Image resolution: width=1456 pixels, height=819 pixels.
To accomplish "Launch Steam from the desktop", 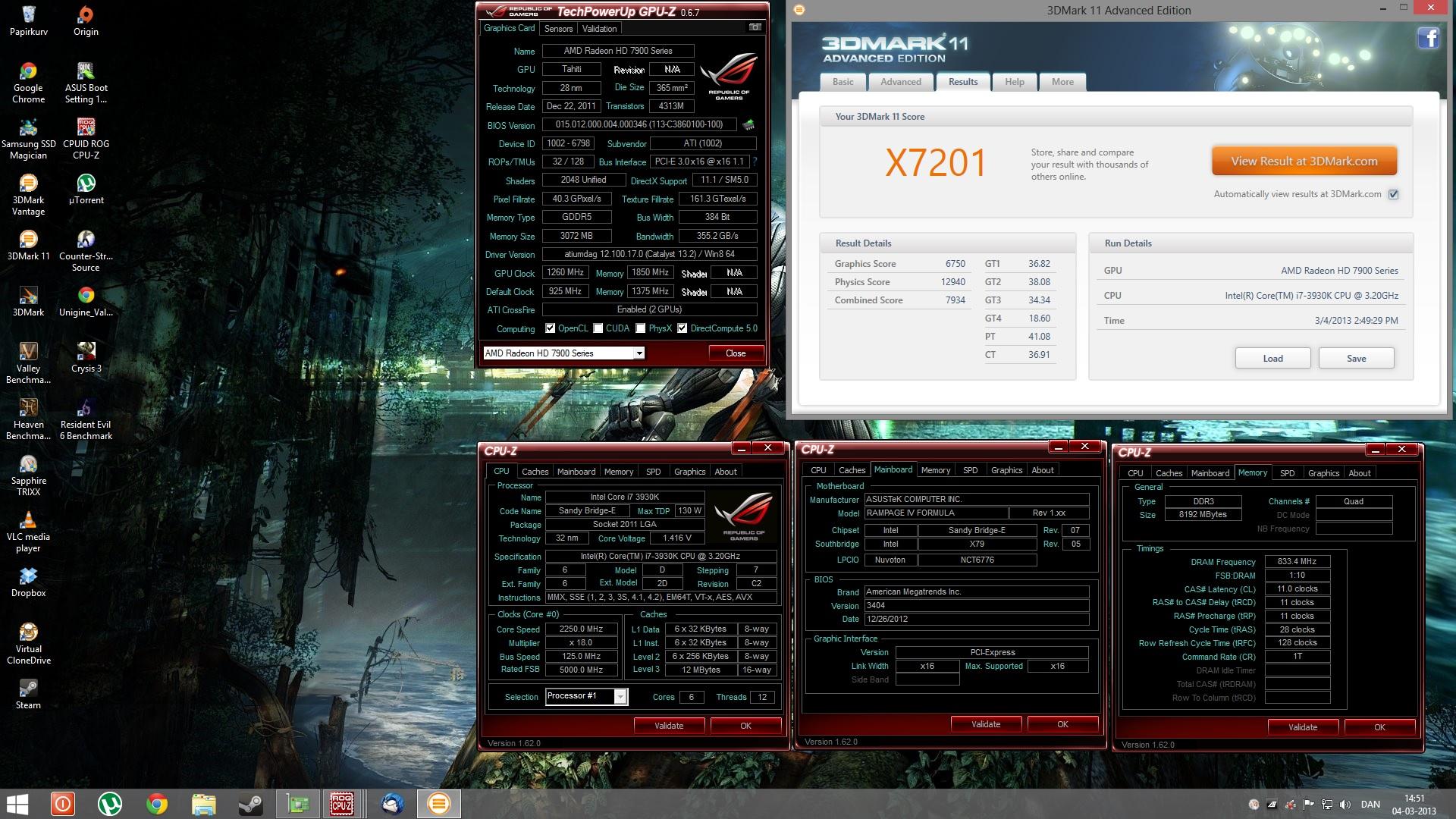I will click(x=29, y=694).
